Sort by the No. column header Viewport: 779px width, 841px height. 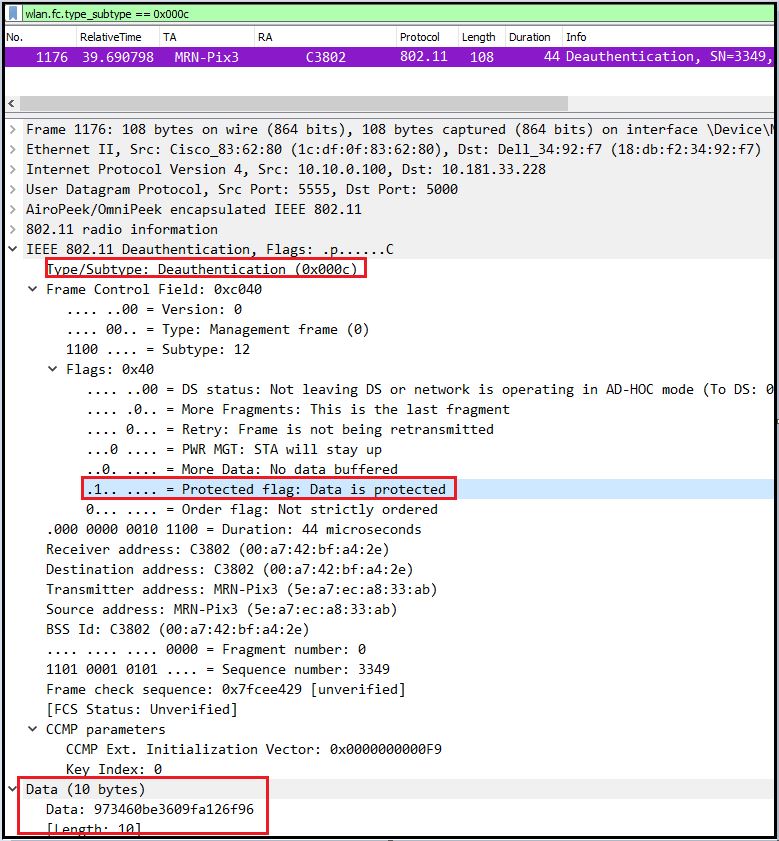pyautogui.click(x=40, y=37)
